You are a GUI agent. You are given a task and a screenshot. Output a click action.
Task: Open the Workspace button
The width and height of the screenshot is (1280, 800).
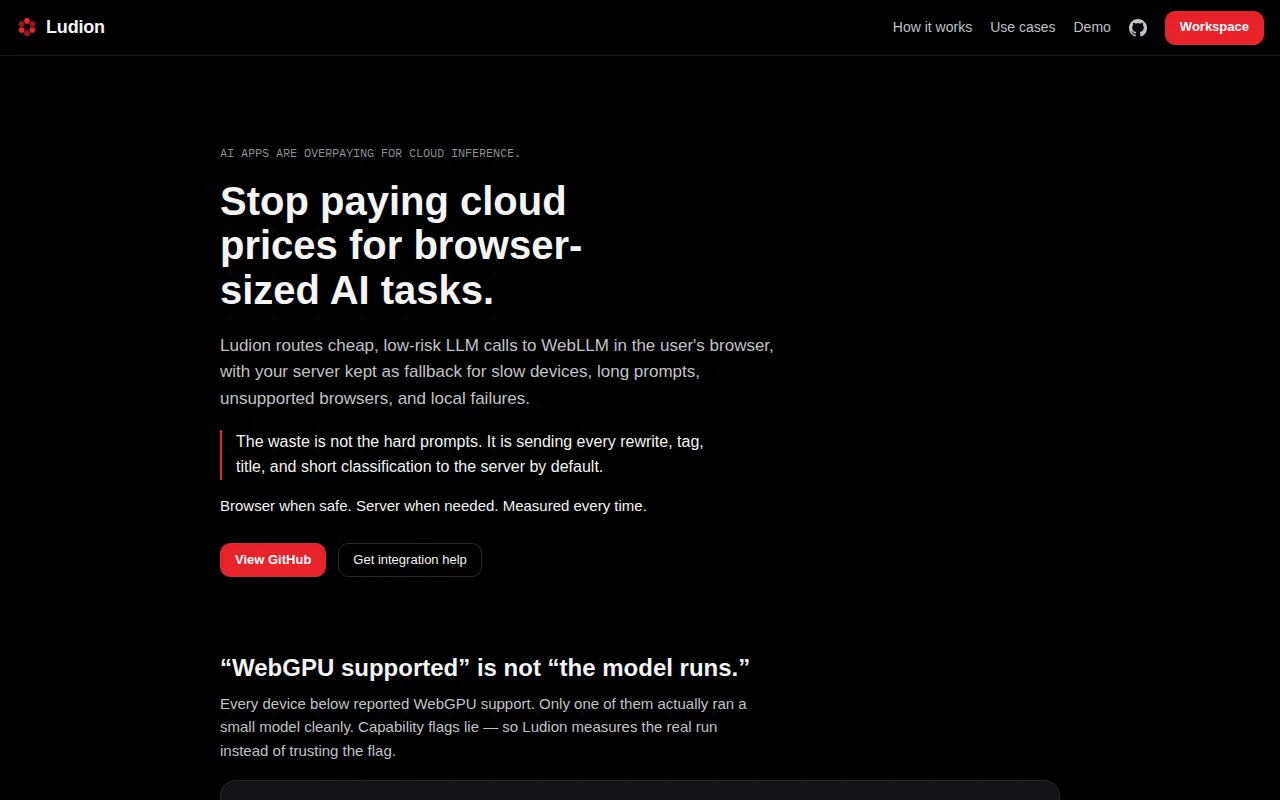(x=1214, y=27)
